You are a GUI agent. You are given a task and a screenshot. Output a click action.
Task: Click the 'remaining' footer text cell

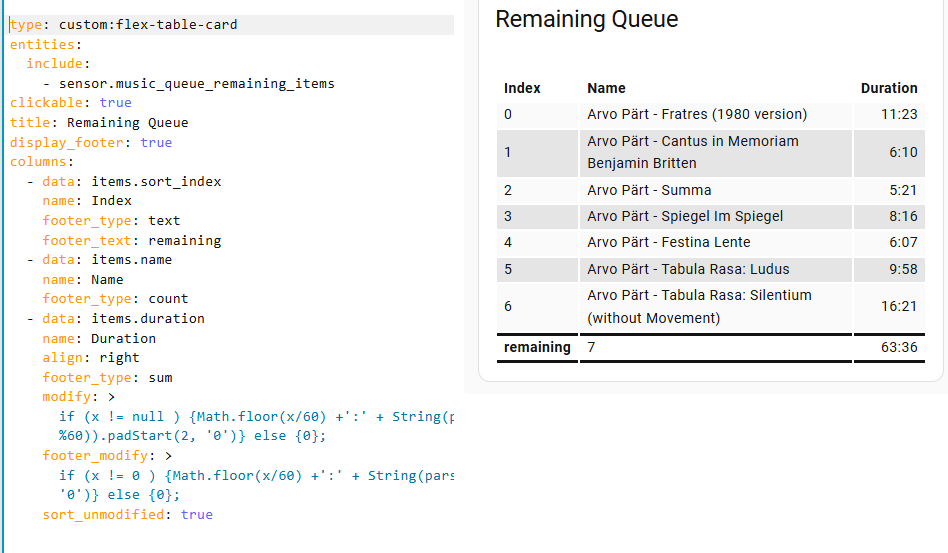[x=537, y=347]
